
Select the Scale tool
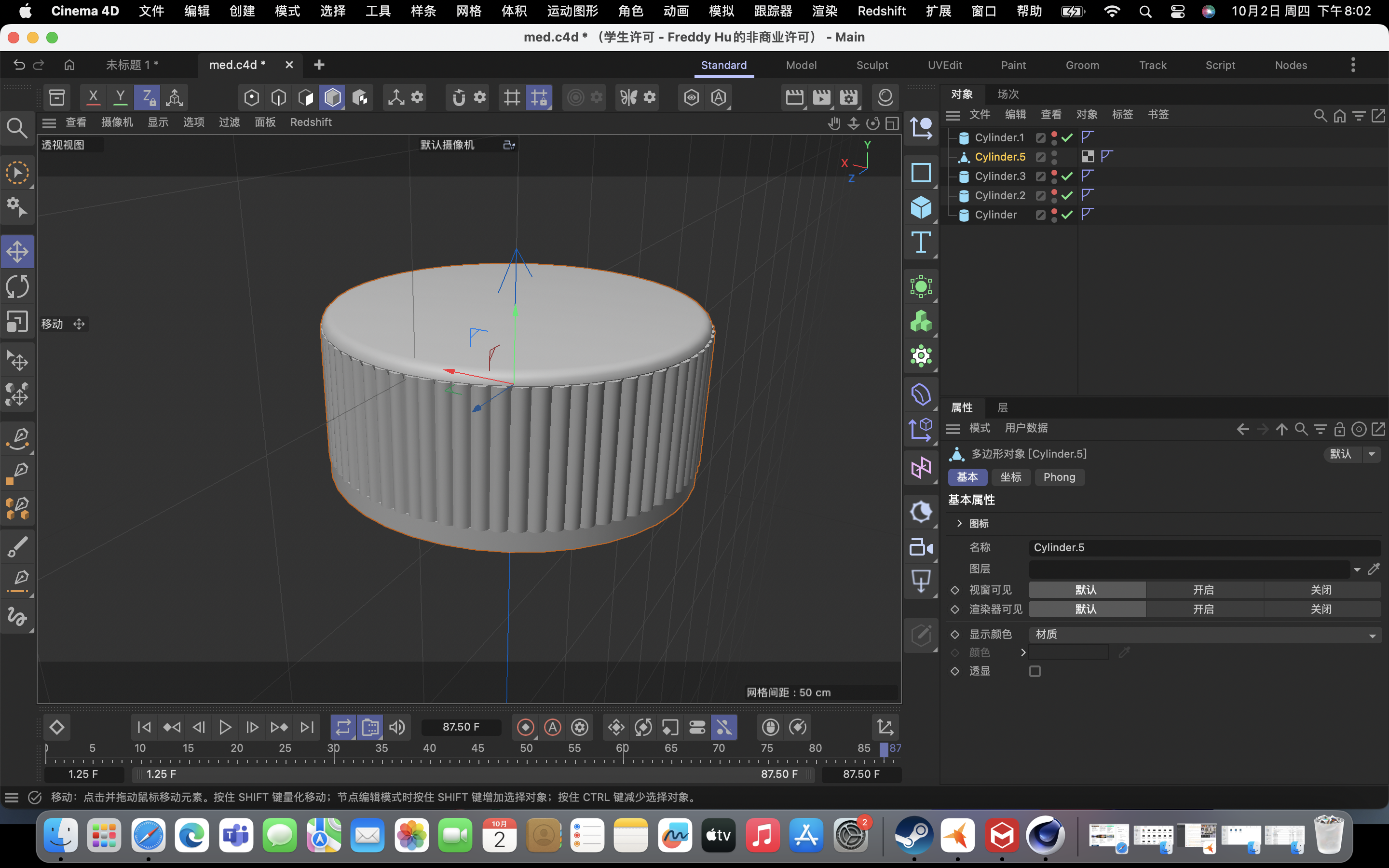pos(17,322)
